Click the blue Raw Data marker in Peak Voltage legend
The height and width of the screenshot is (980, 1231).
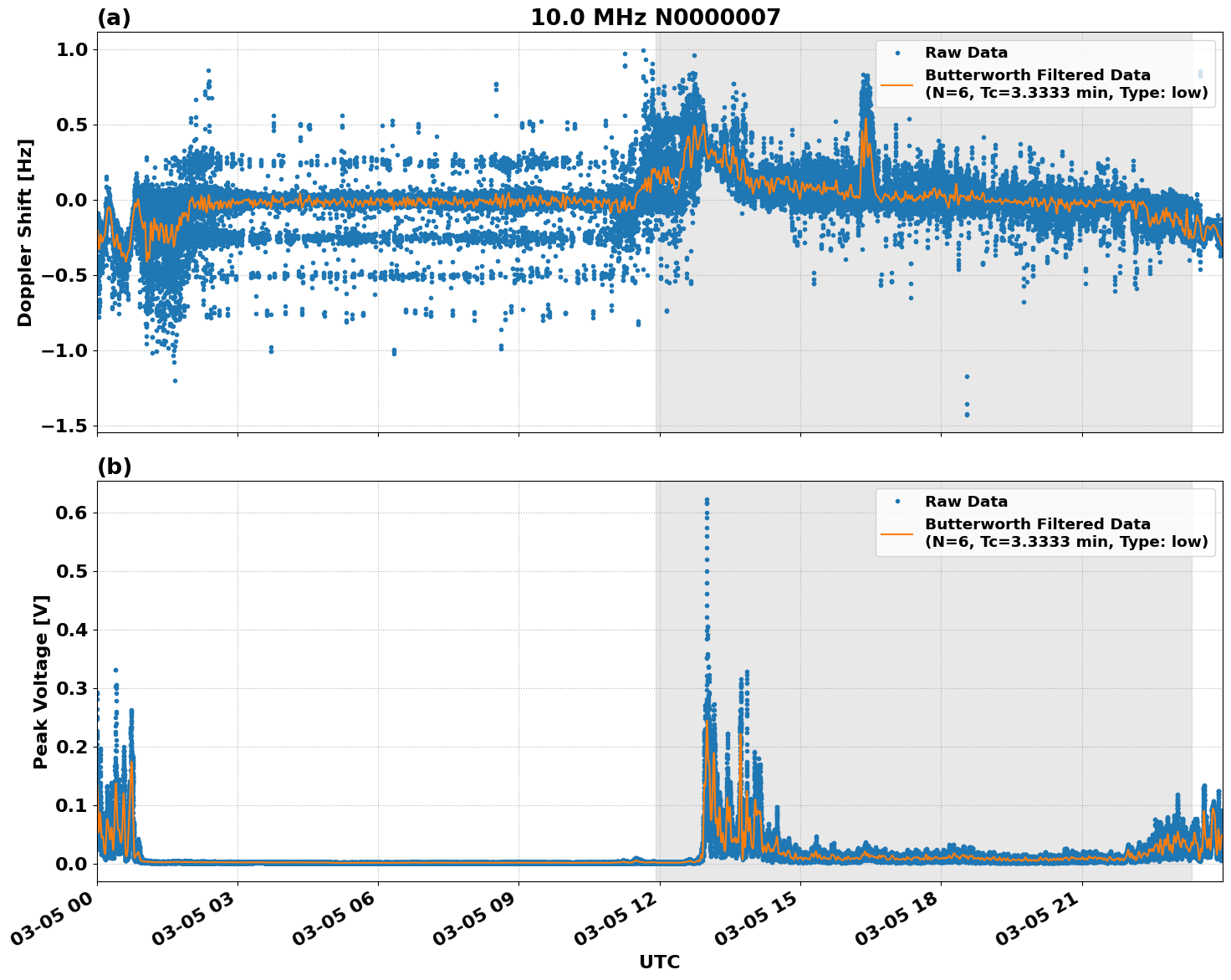point(897,502)
